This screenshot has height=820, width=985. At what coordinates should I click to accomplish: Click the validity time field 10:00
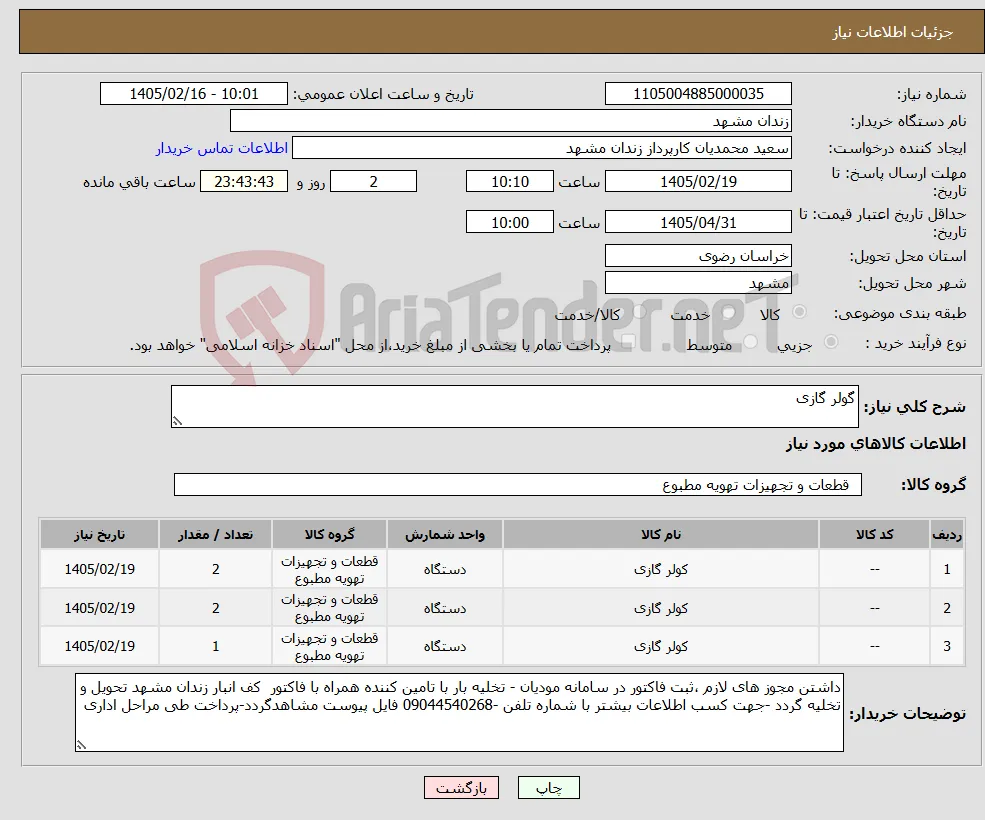click(x=509, y=222)
